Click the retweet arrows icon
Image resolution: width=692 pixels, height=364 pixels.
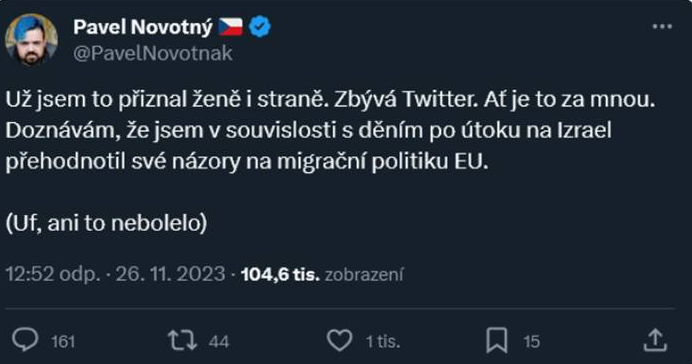[x=182, y=340]
